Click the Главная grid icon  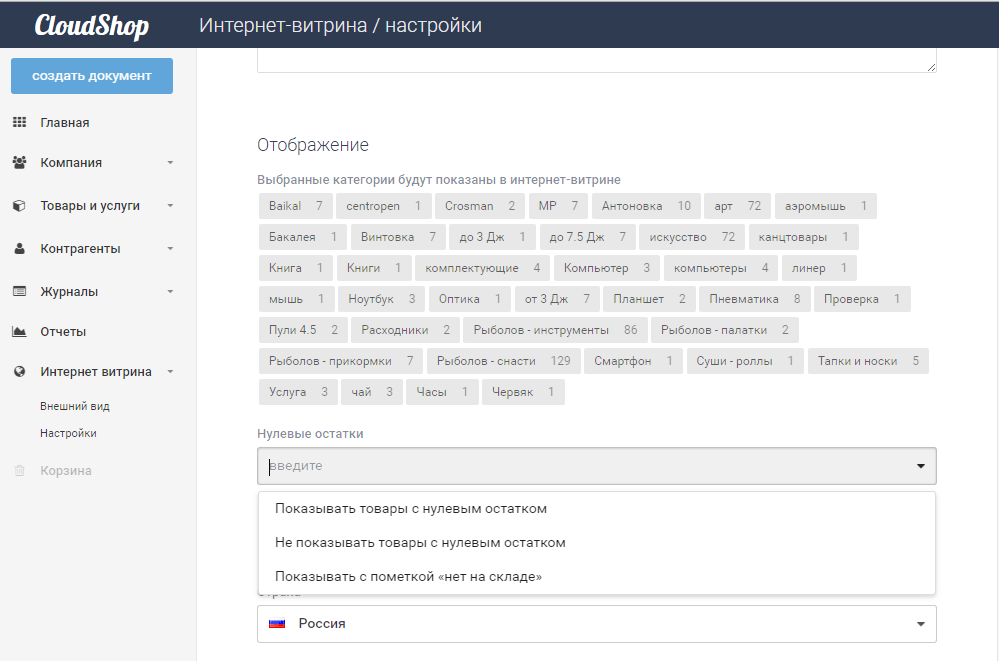pos(20,122)
